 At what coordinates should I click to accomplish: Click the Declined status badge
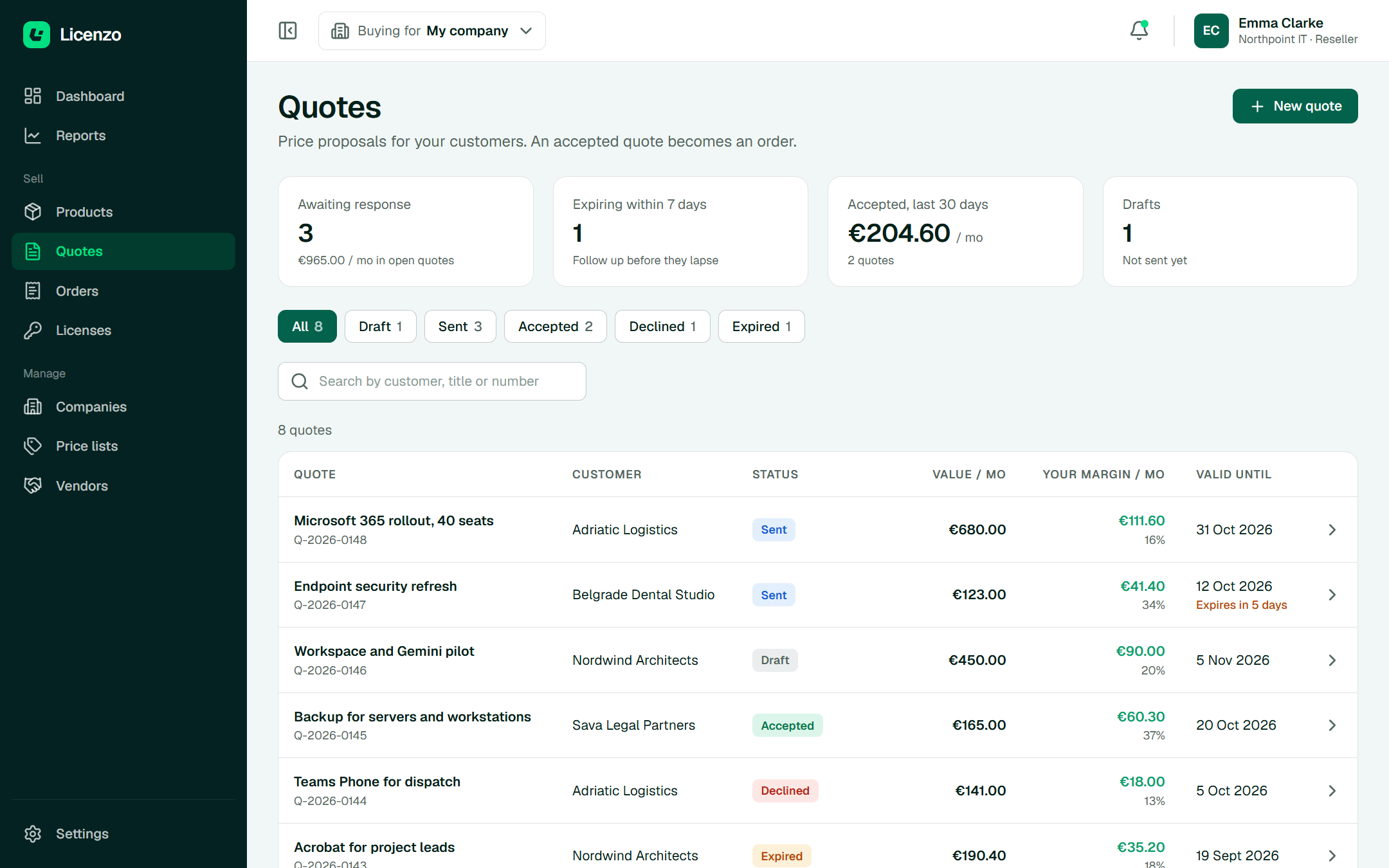(785, 791)
